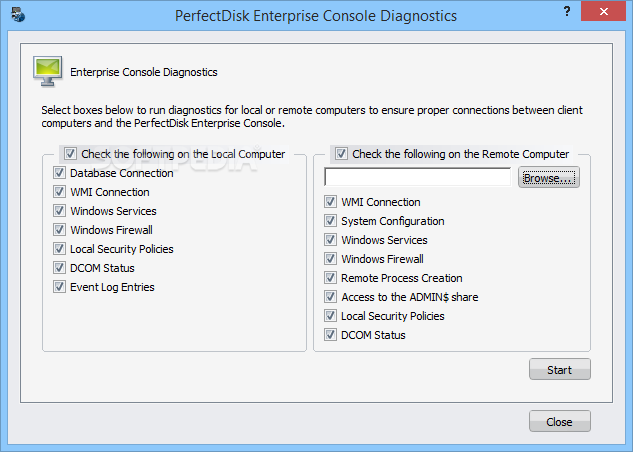Uncheck Check the following on the Local Computer
The width and height of the screenshot is (633, 452).
click(x=70, y=154)
